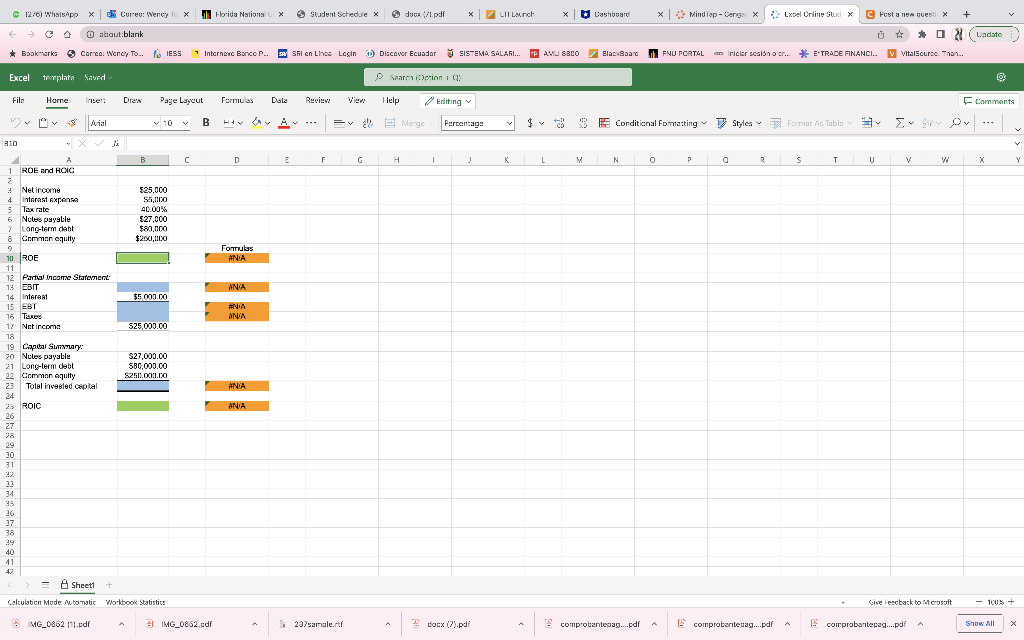Open Conditional Formatting menu
1024x640 pixels.
click(x=652, y=123)
